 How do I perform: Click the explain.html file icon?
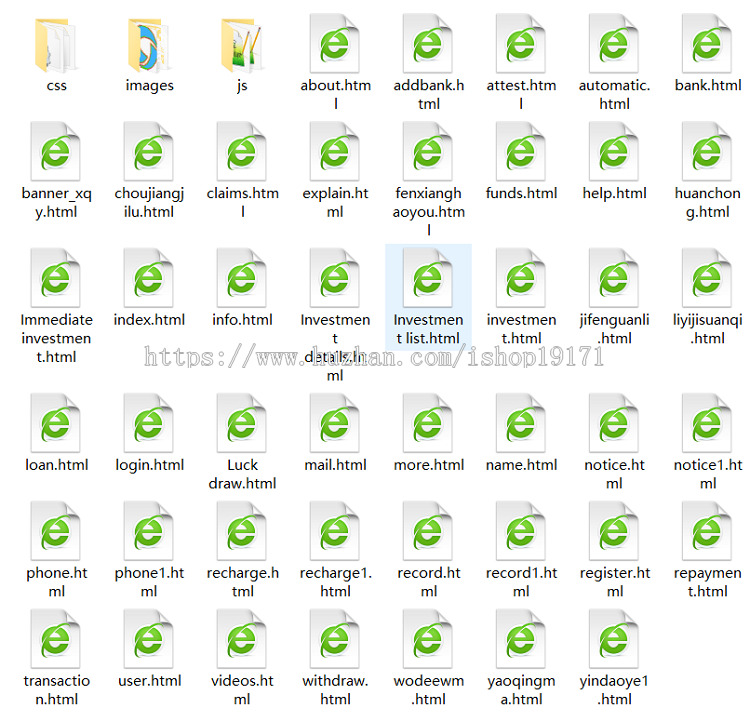pos(334,152)
